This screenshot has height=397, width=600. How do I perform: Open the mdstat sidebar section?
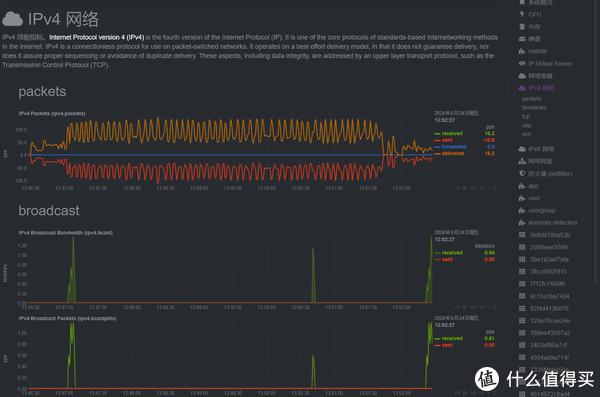pyautogui.click(x=537, y=51)
